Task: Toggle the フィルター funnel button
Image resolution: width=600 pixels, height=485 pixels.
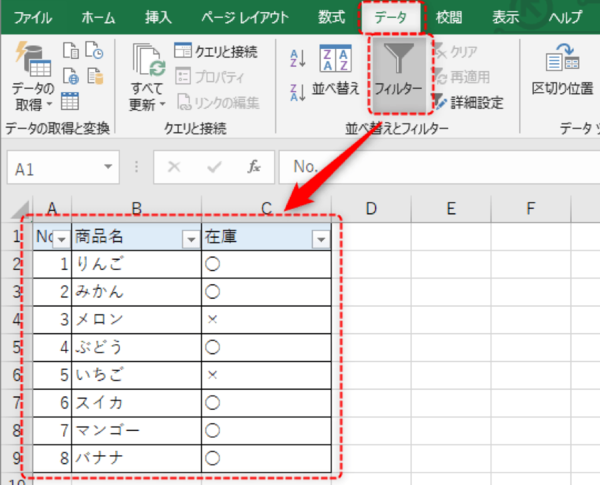Action: (x=399, y=74)
